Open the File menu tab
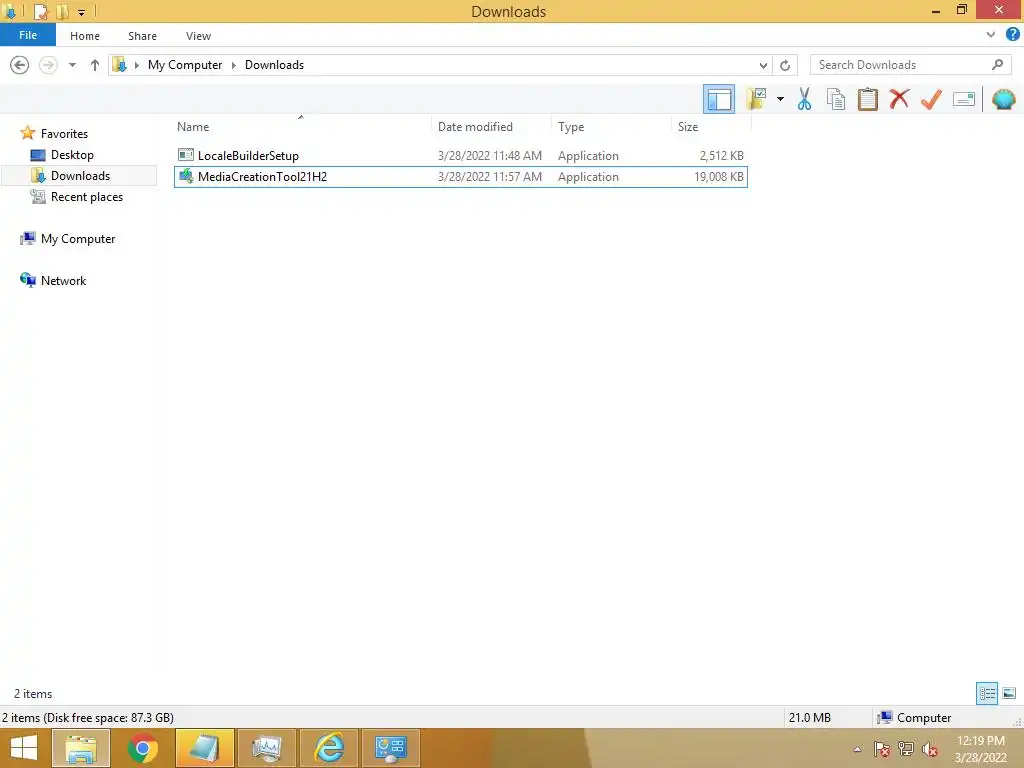Screen dimensions: 1024x768 pos(28,35)
